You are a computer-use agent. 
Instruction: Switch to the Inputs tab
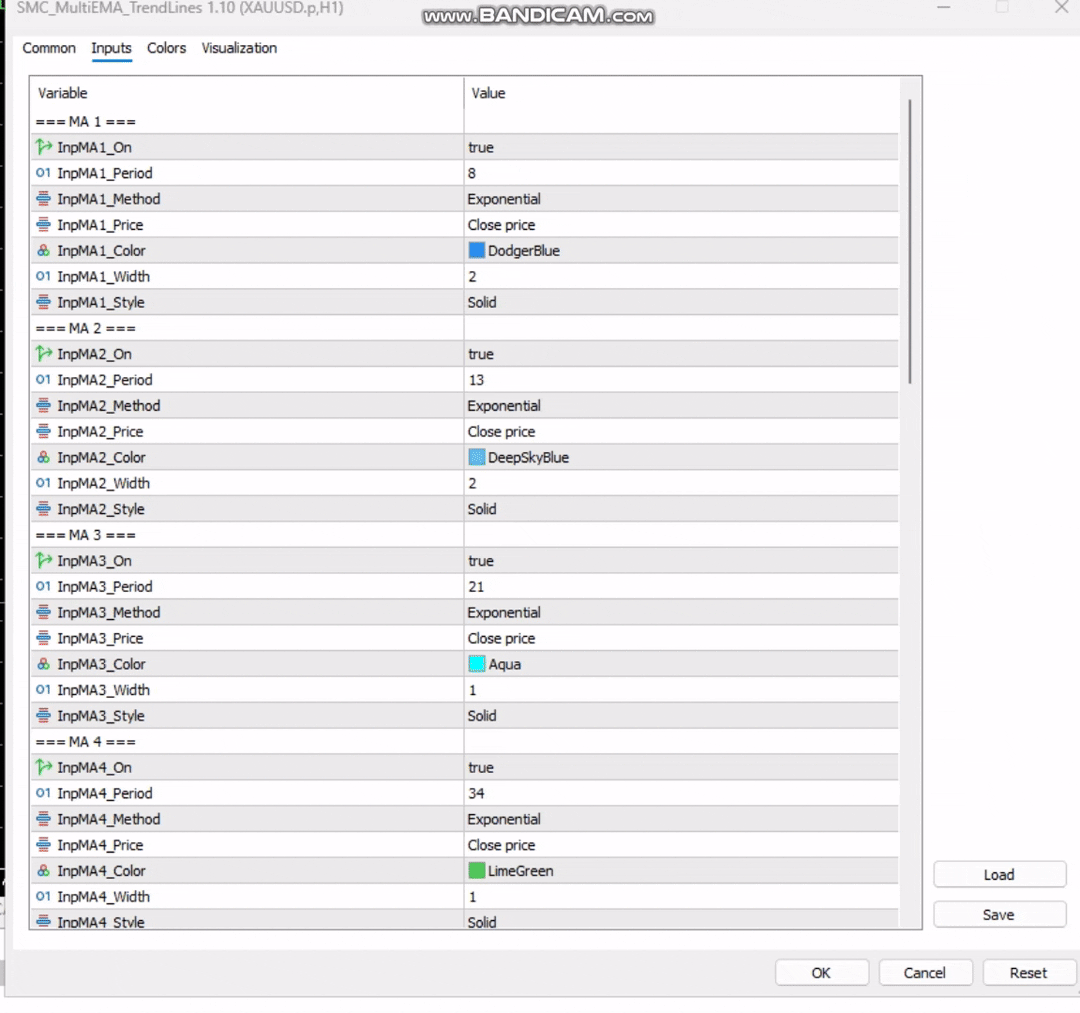[x=111, y=48]
